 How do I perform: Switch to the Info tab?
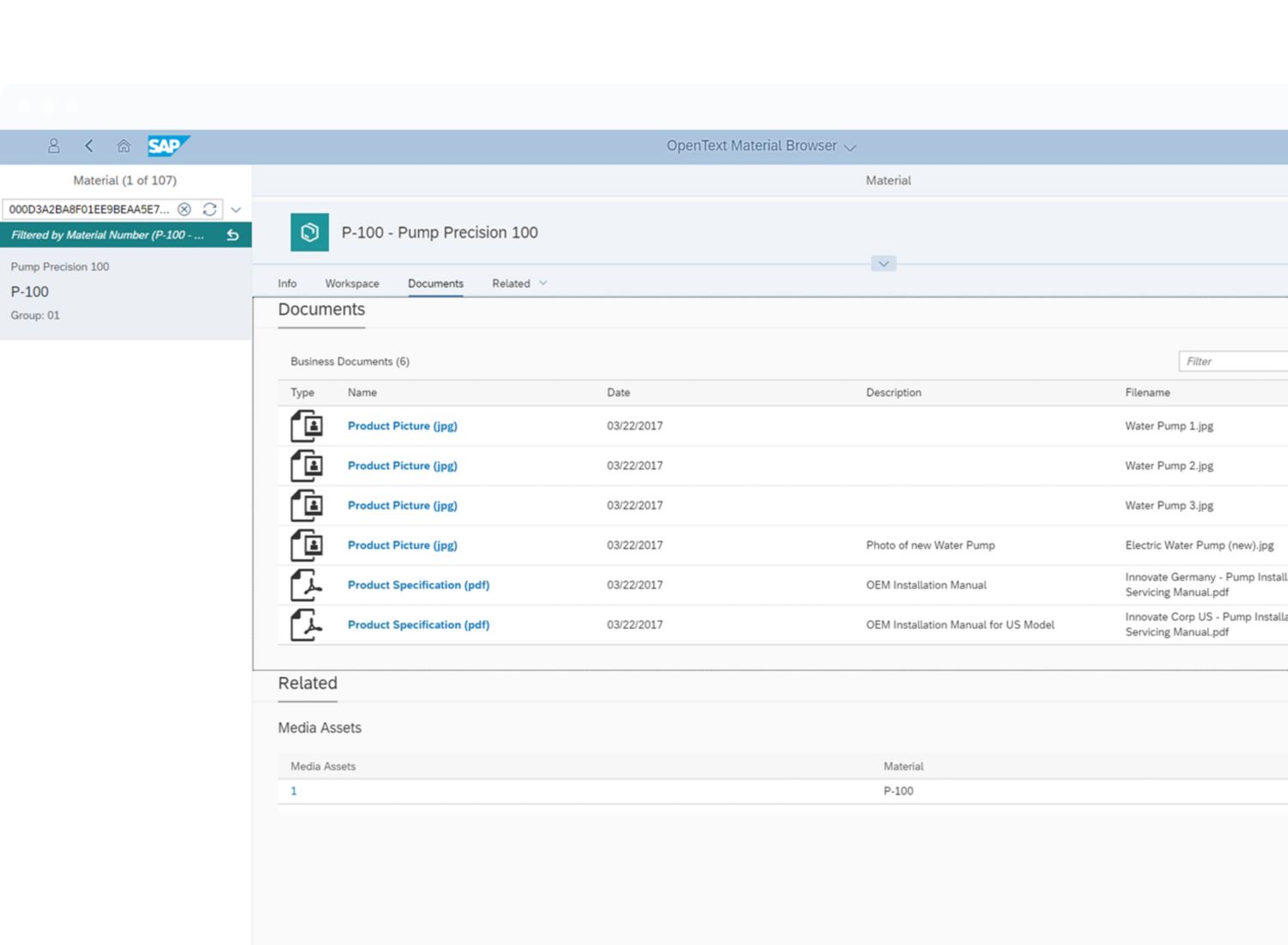point(287,283)
